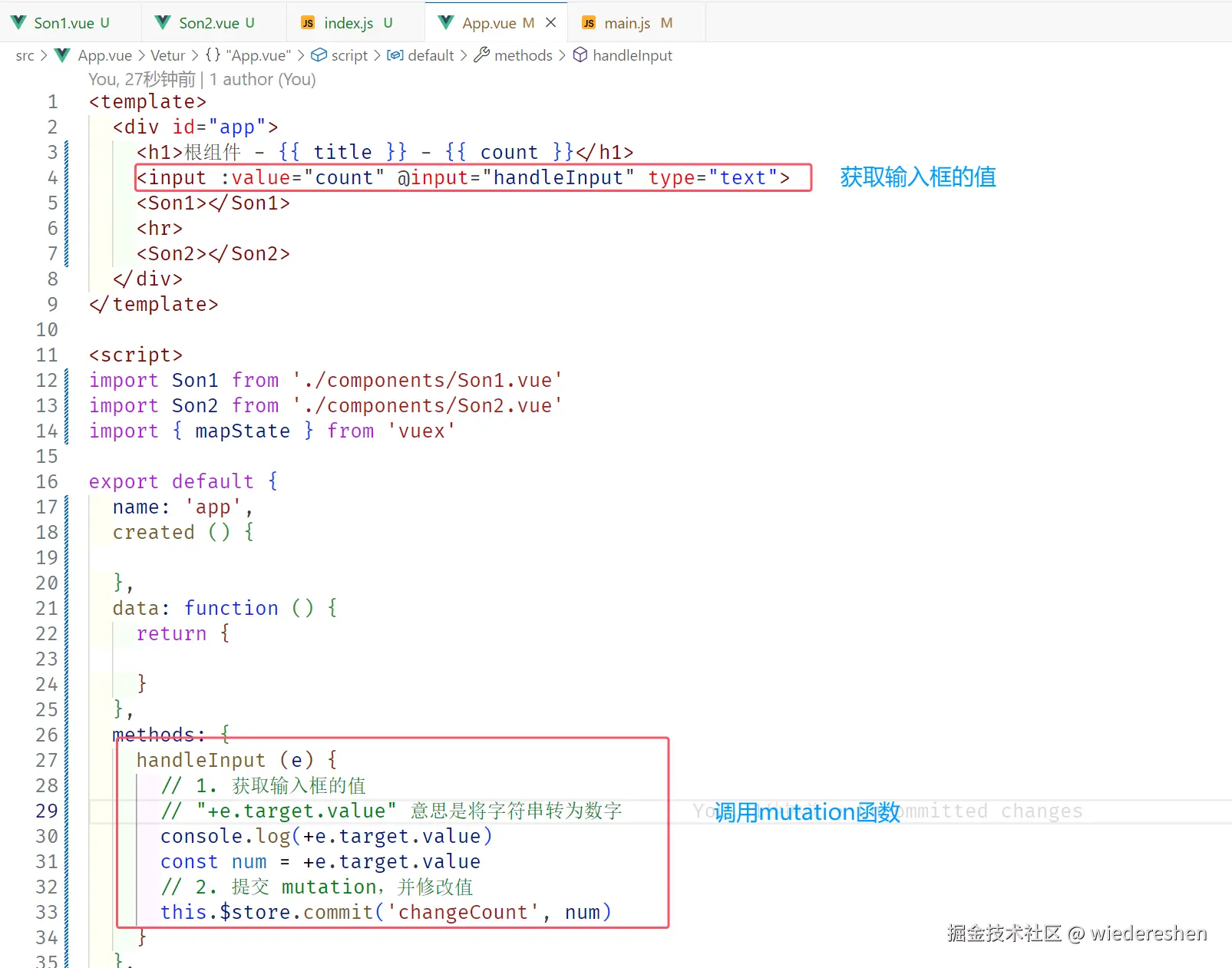Screen dimensions: 1232x968
Task: Click the src breadcrumb
Action: click(x=25, y=55)
